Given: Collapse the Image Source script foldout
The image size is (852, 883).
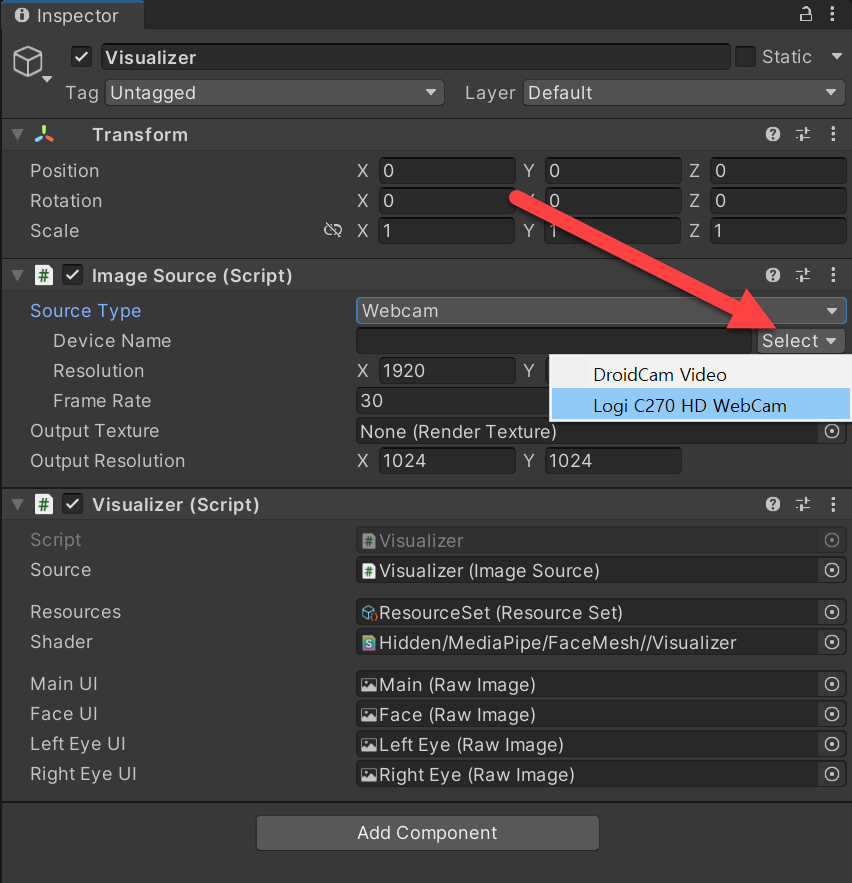Looking at the screenshot, I should (17, 275).
